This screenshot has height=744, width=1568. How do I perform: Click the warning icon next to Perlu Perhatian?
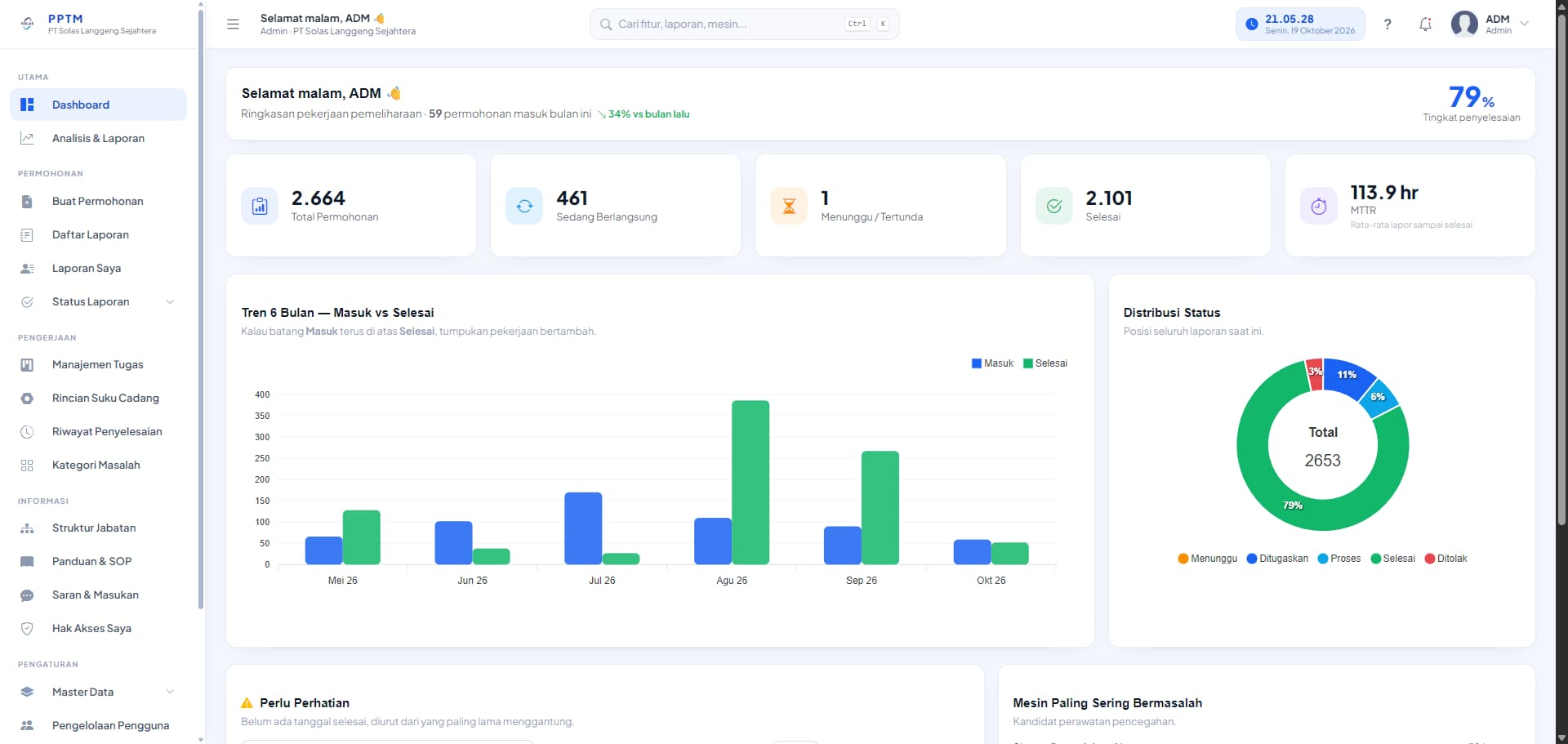(x=247, y=702)
